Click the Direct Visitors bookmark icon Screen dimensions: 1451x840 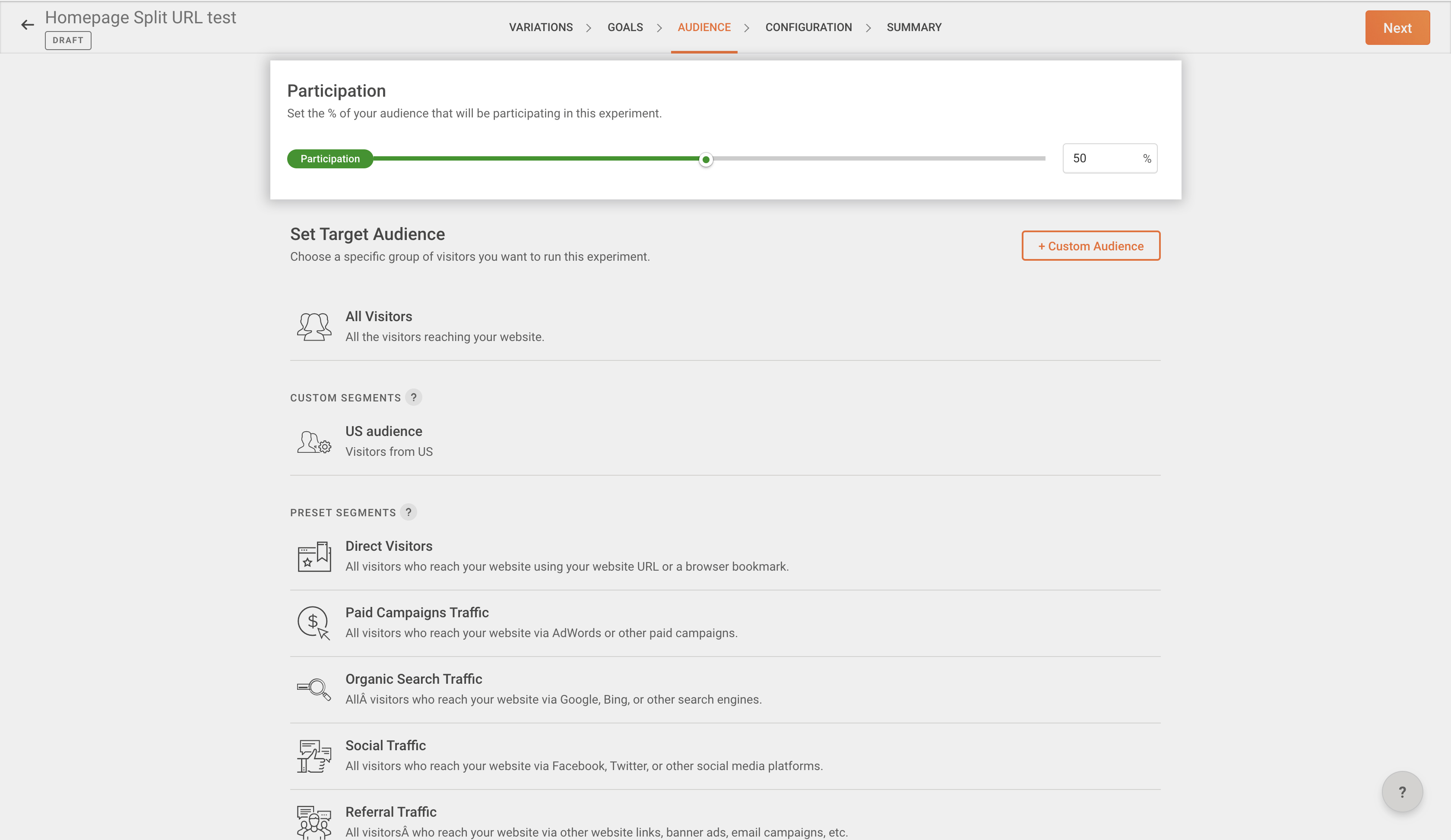pos(314,556)
